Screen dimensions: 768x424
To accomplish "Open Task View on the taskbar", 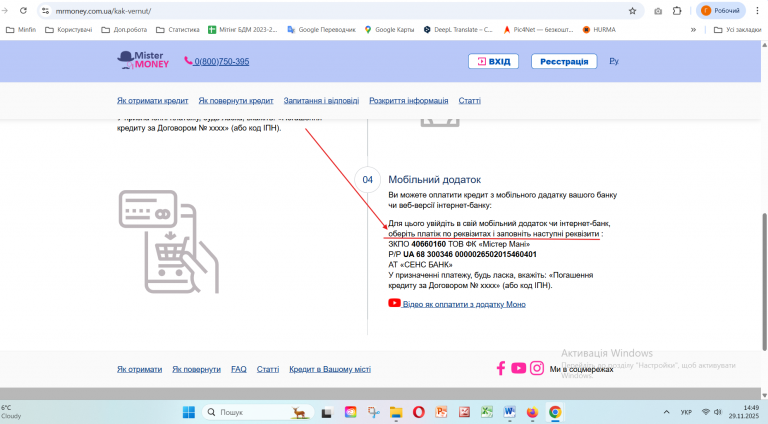I will point(327,413).
